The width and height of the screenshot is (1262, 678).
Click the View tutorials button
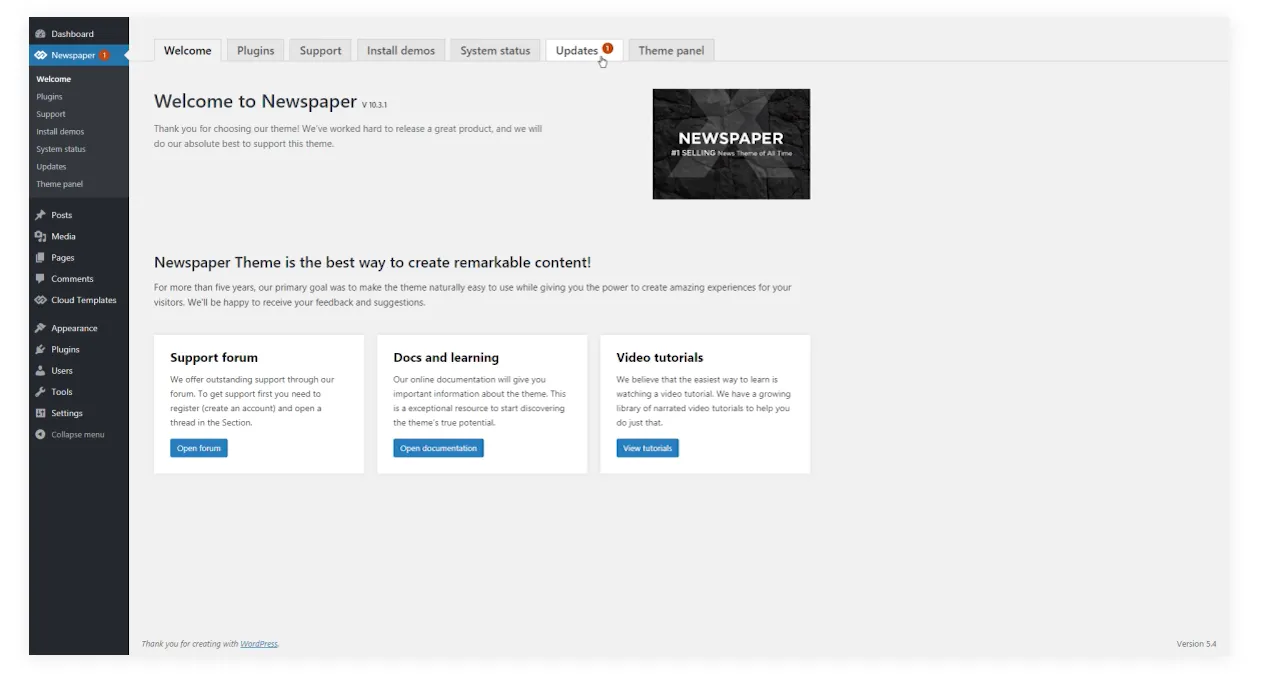(x=647, y=448)
